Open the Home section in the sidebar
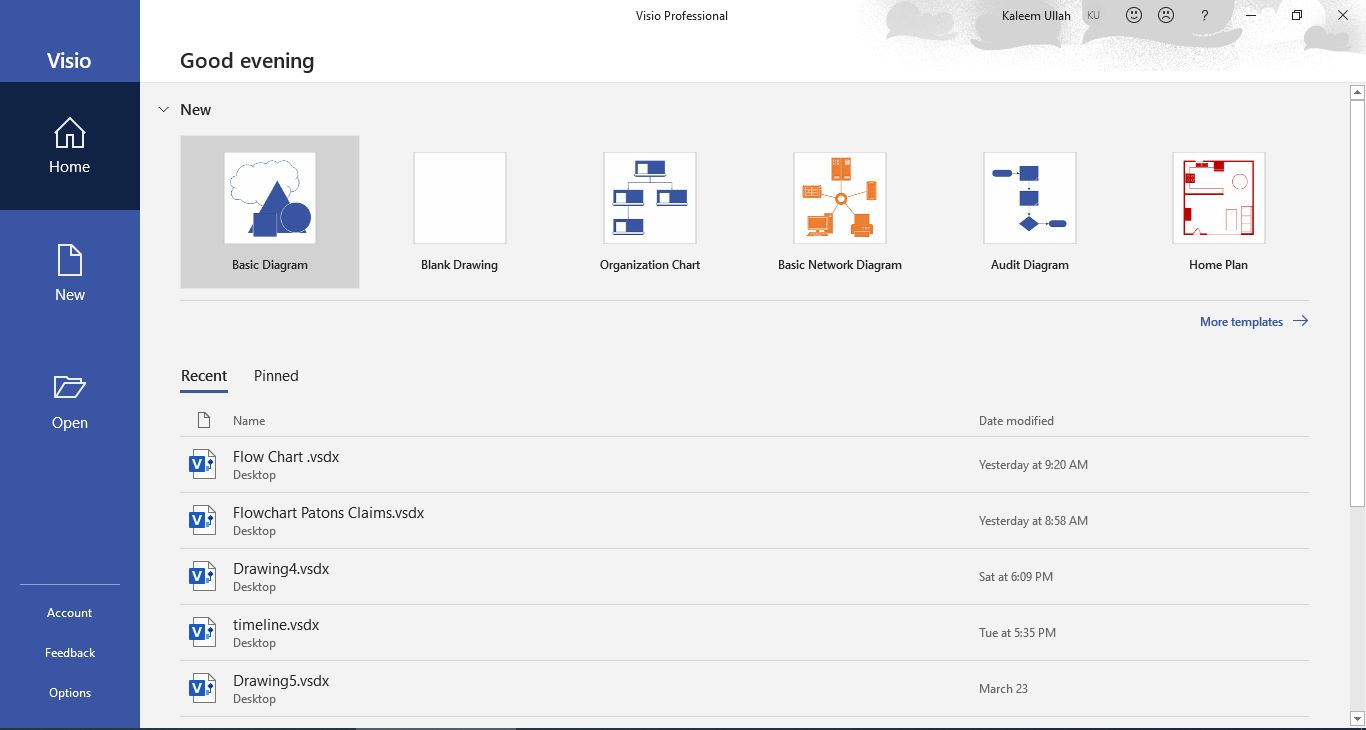Viewport: 1366px width, 730px height. [69, 145]
